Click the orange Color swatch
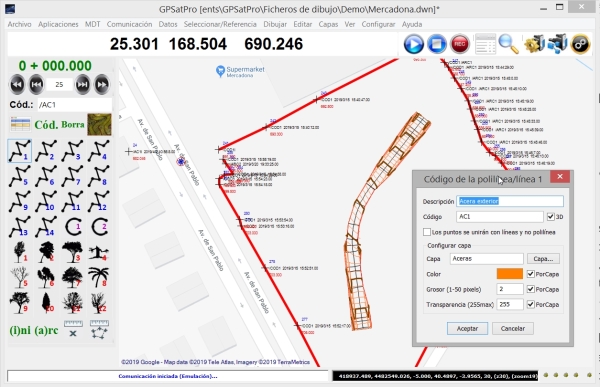 pyautogui.click(x=510, y=274)
